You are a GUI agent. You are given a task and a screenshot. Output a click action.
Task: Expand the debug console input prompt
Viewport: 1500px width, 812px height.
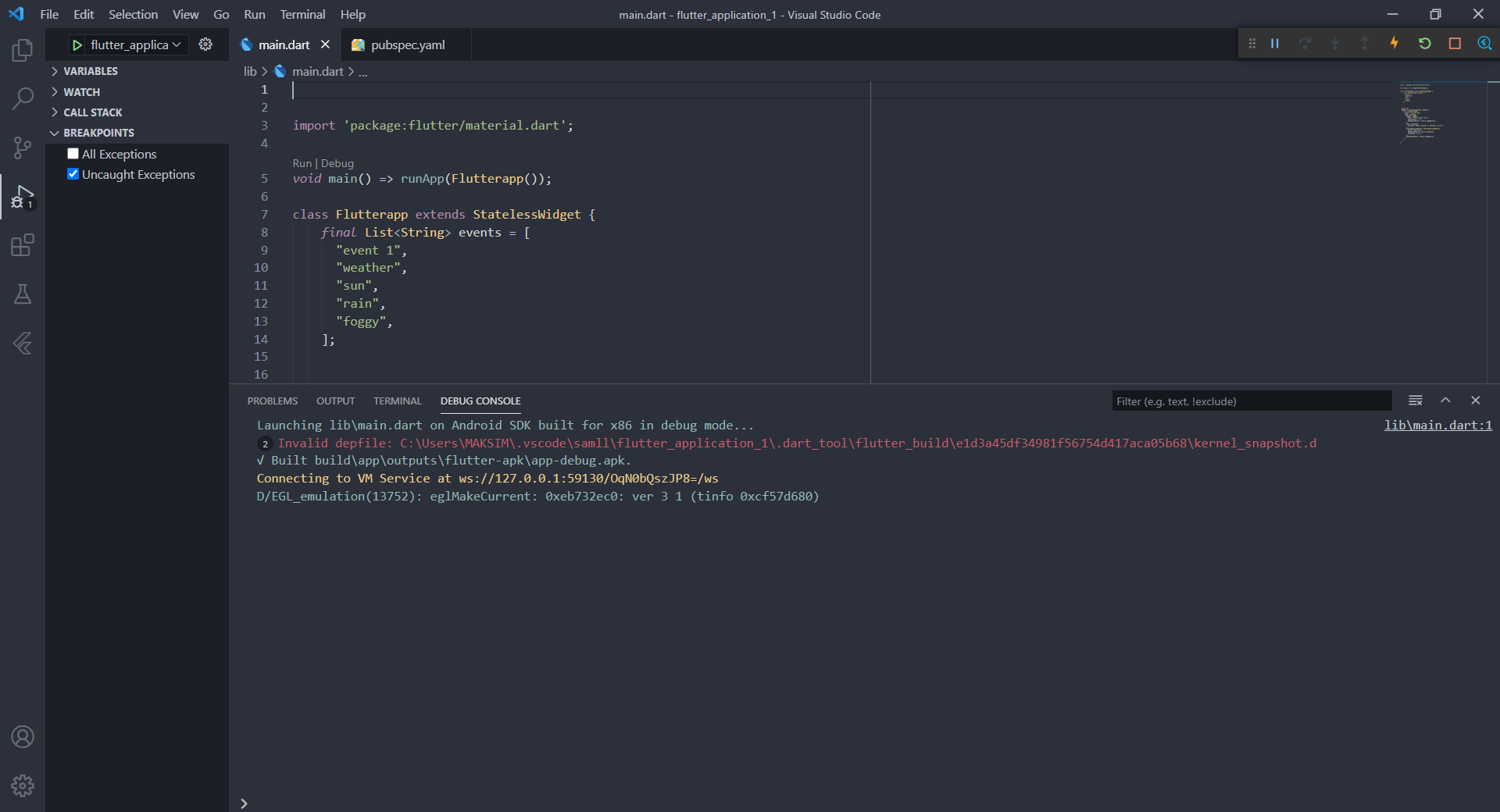click(x=244, y=803)
